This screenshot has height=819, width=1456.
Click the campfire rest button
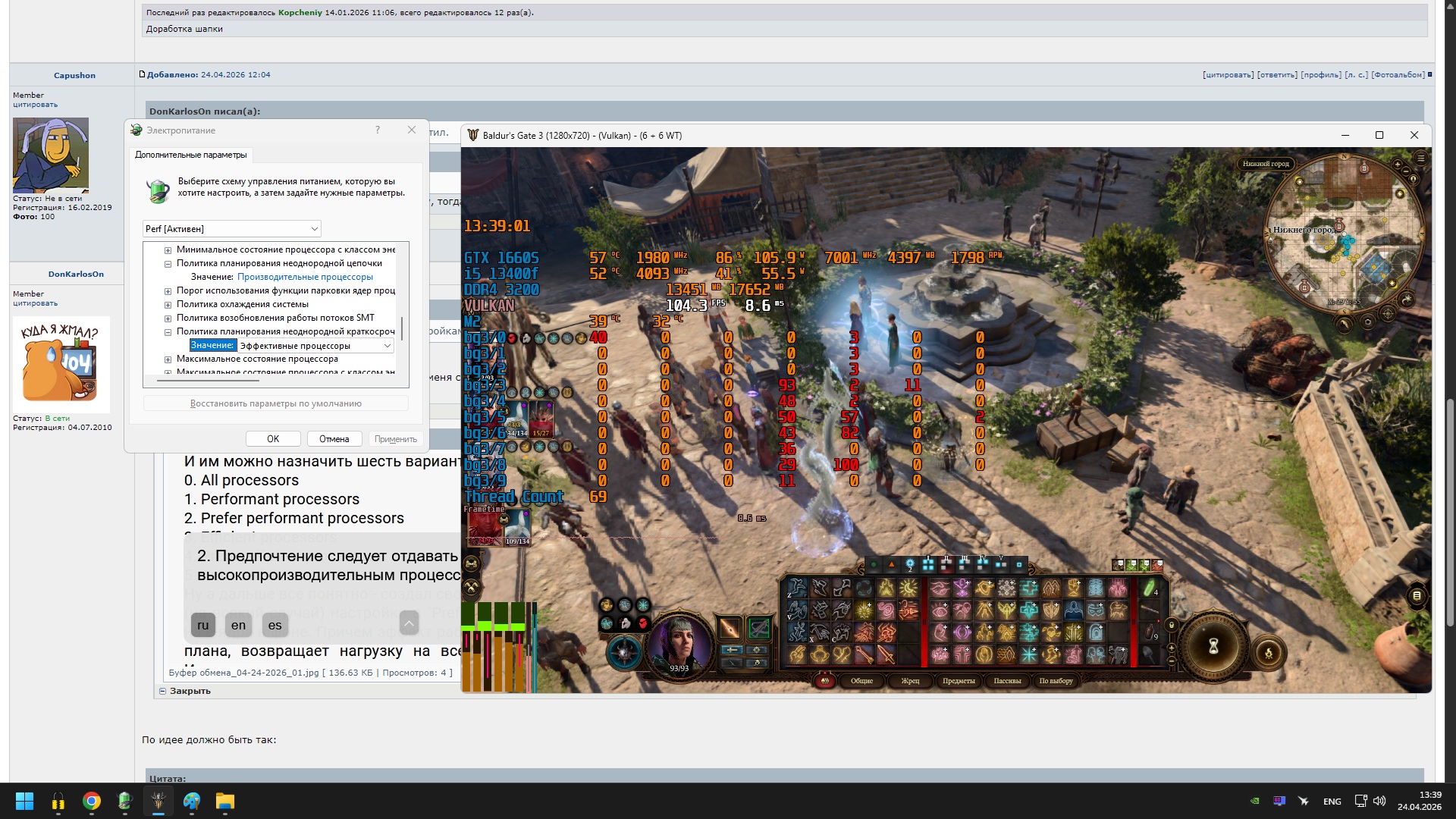[x=1269, y=652]
